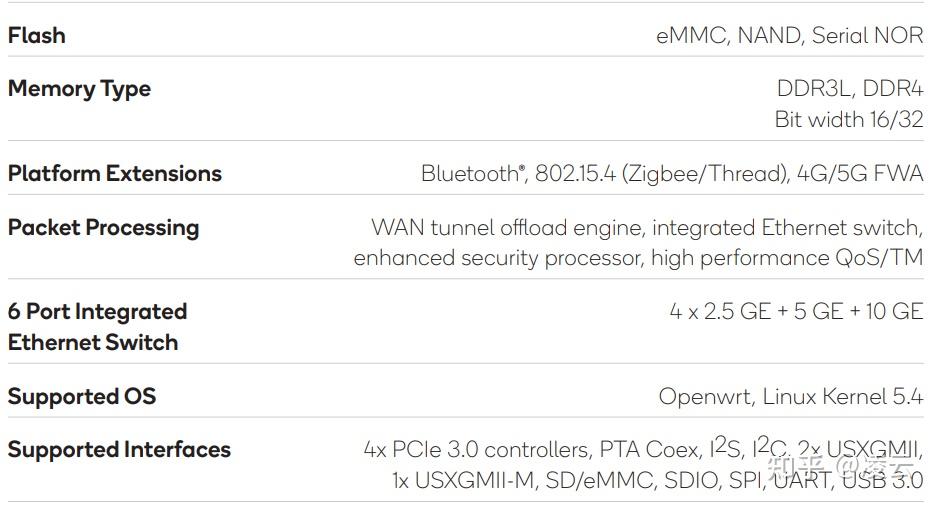Click the Openwrt, Linux Kernel 5.4 value

pyautogui.click(x=790, y=396)
